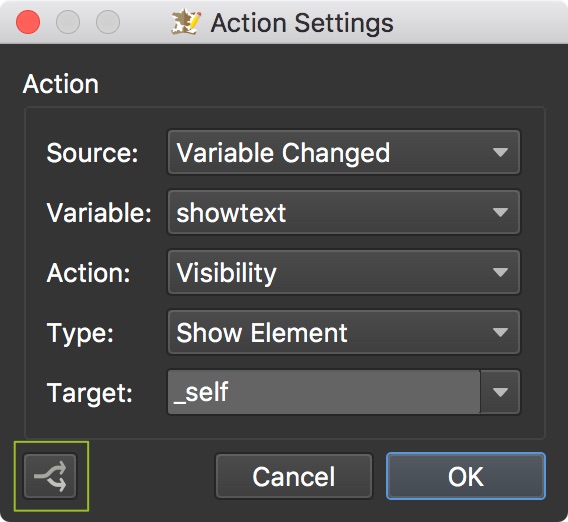Click into the Target field containing _self
The width and height of the screenshot is (568, 522).
pyautogui.click(x=324, y=392)
